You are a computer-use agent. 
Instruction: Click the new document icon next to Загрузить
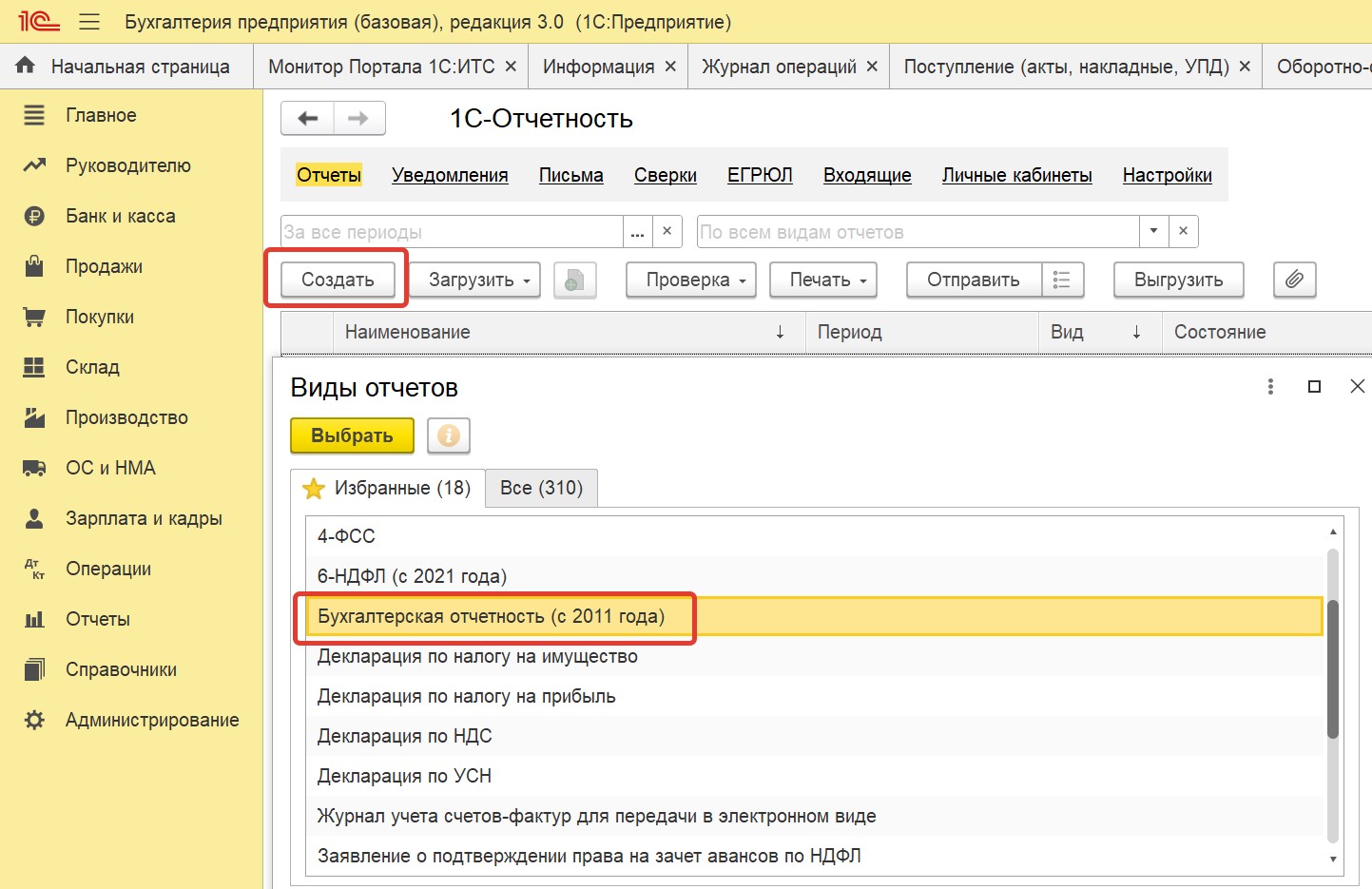coord(574,280)
